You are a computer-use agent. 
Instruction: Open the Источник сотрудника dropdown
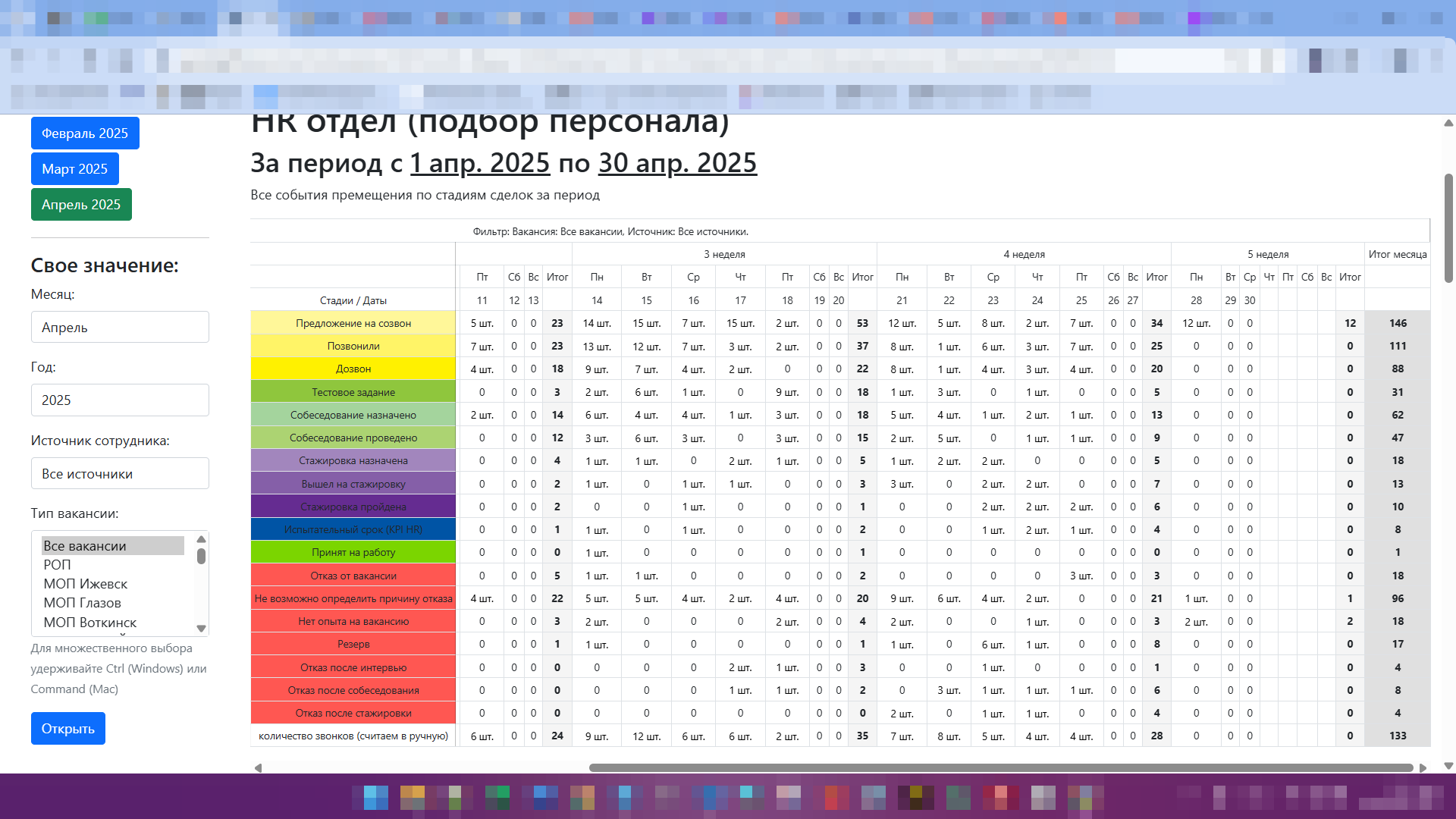click(x=120, y=474)
